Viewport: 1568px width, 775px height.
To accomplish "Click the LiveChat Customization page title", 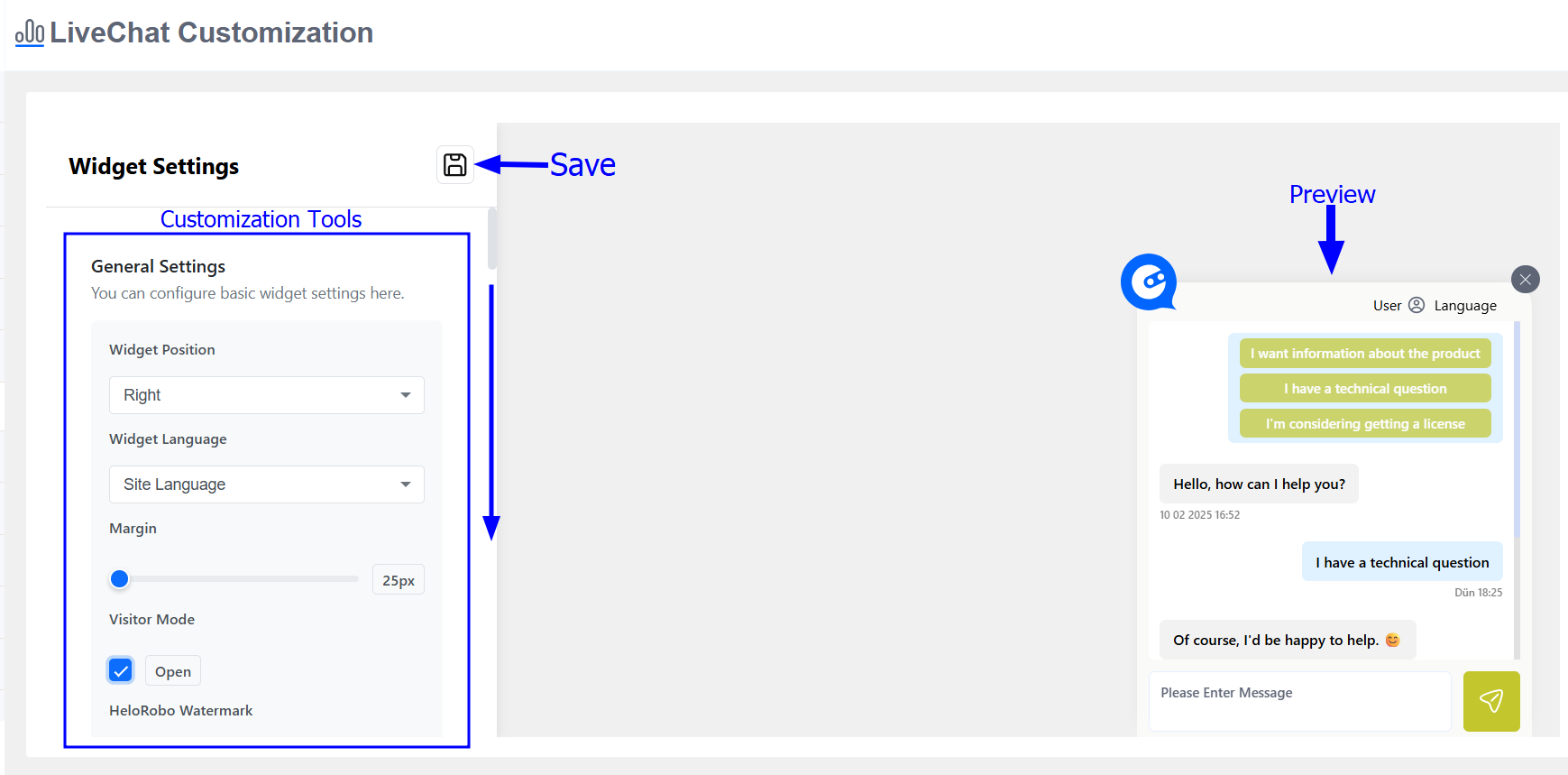I will point(211,32).
